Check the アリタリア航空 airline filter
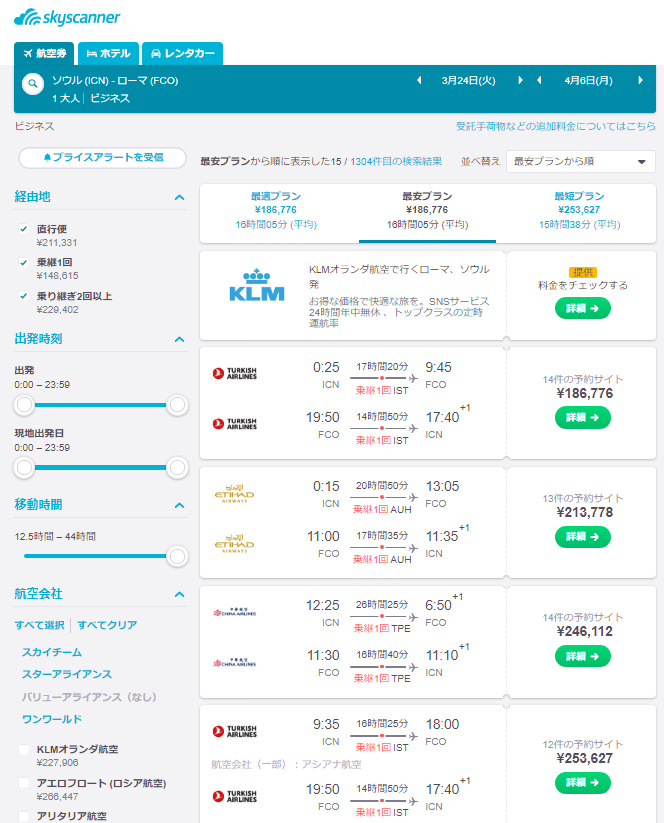This screenshot has height=823, width=664. click(24, 816)
